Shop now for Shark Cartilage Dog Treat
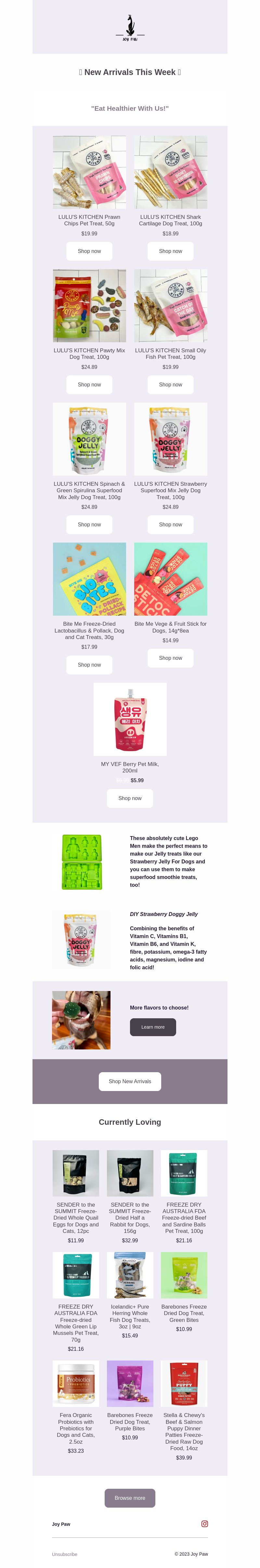260x1568 pixels. [171, 251]
